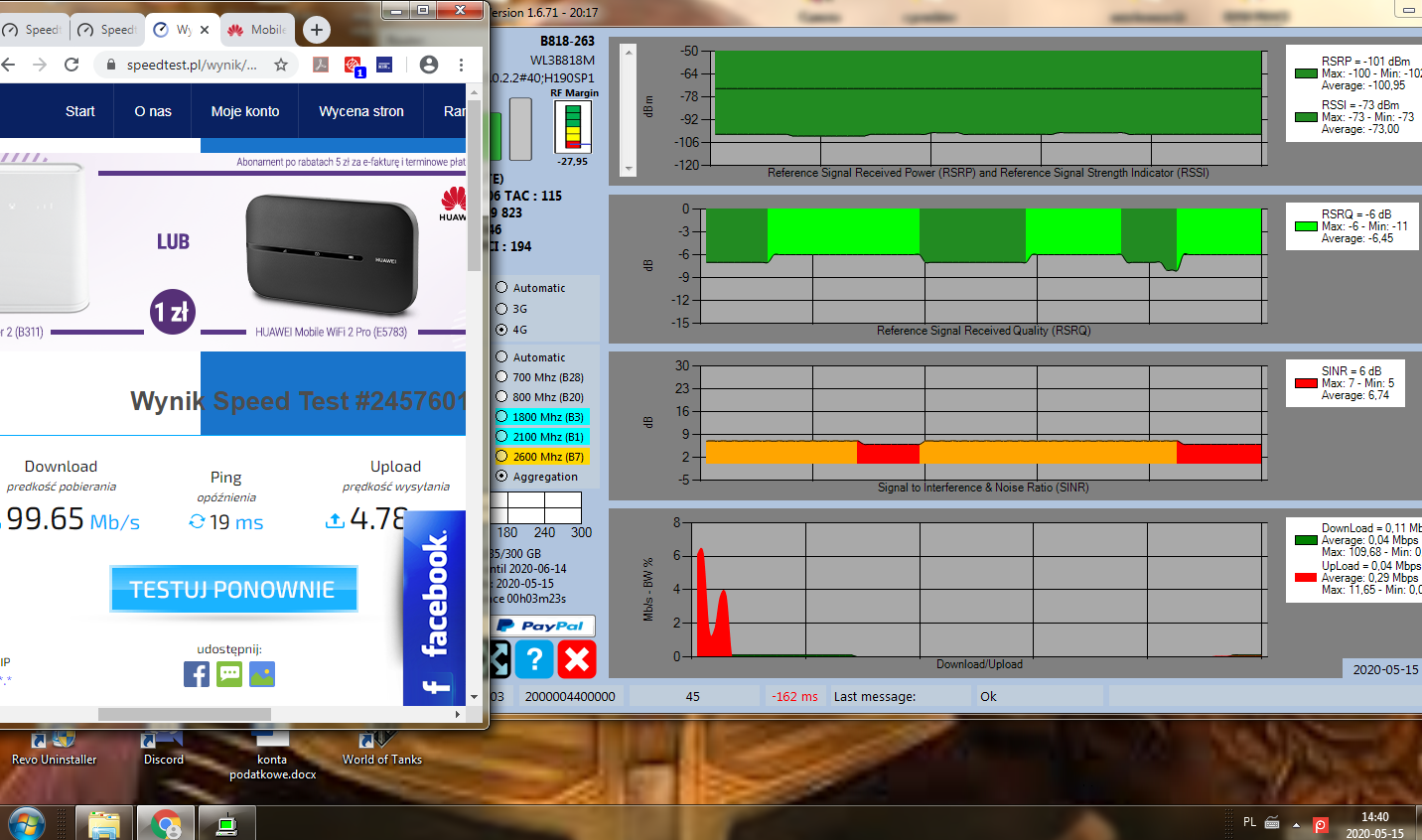Image resolution: width=1422 pixels, height=840 pixels.
Task: Select the 4G network mode
Action: [x=502, y=330]
